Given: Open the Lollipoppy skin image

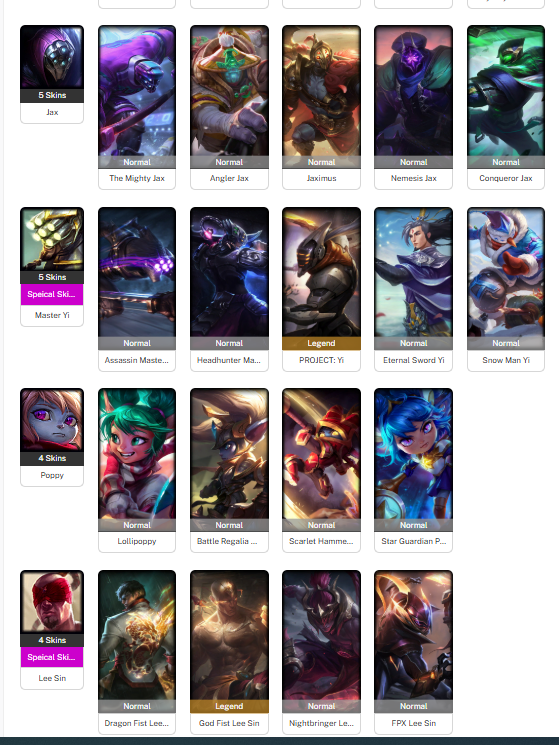Looking at the screenshot, I should tap(137, 454).
